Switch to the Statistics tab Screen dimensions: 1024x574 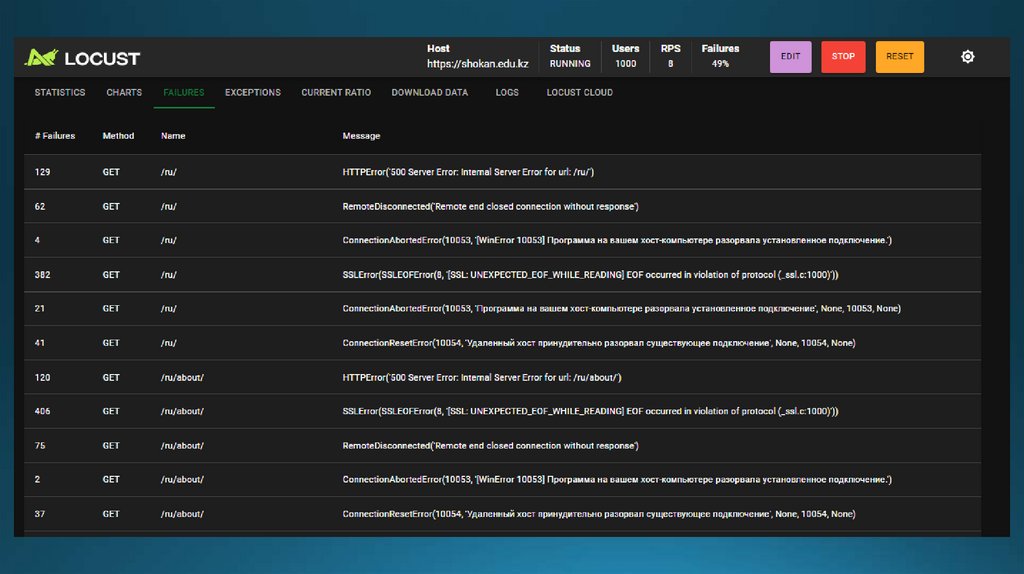60,93
